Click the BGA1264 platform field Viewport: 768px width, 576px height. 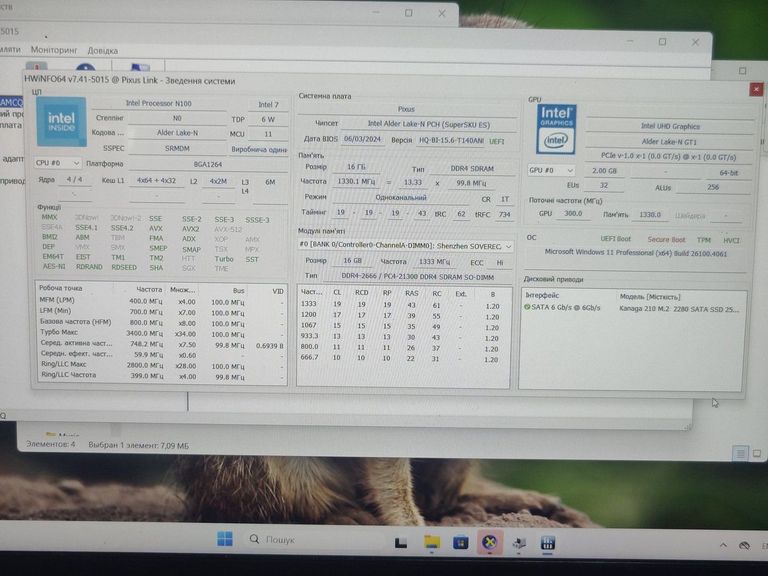click(208, 165)
